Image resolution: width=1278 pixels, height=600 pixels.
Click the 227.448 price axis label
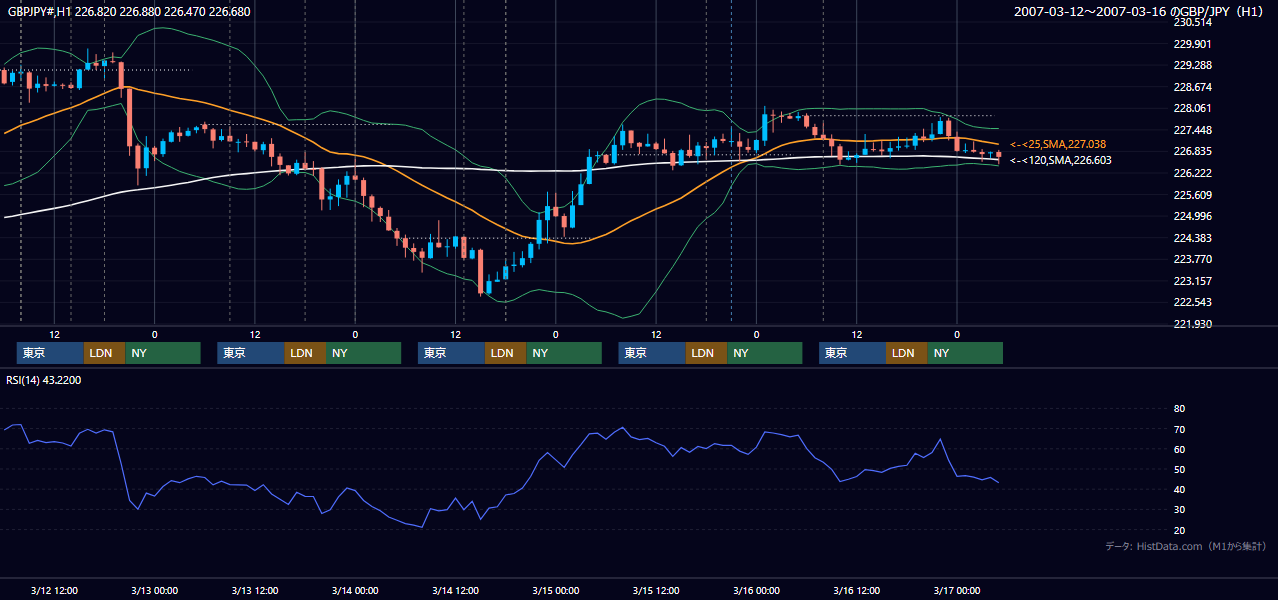tap(1192, 130)
